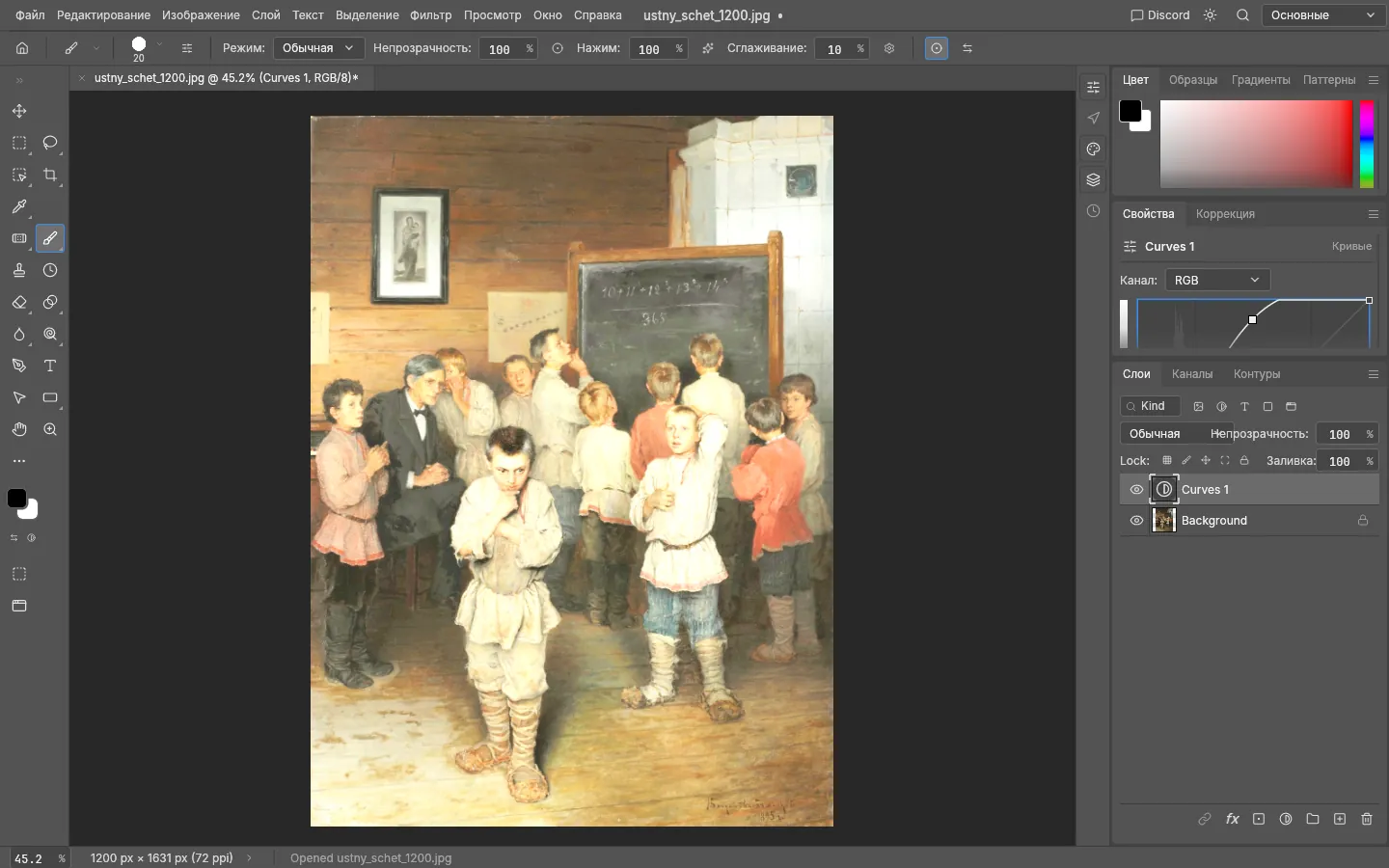Click the Discord button
The width and height of the screenshot is (1389, 868).
(1160, 15)
